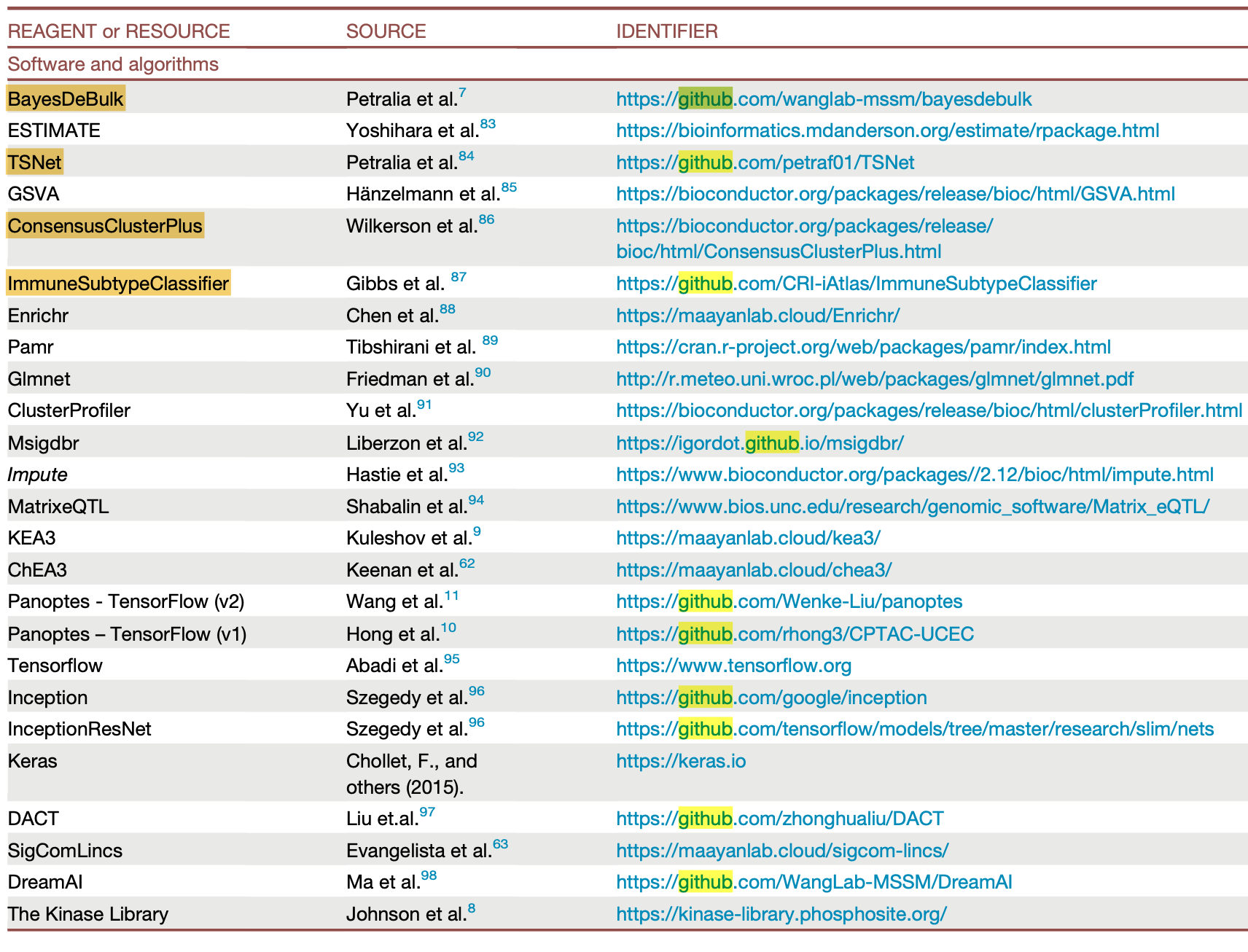
Task: Click citation 11 next to Wang et al.
Action: click(x=452, y=596)
